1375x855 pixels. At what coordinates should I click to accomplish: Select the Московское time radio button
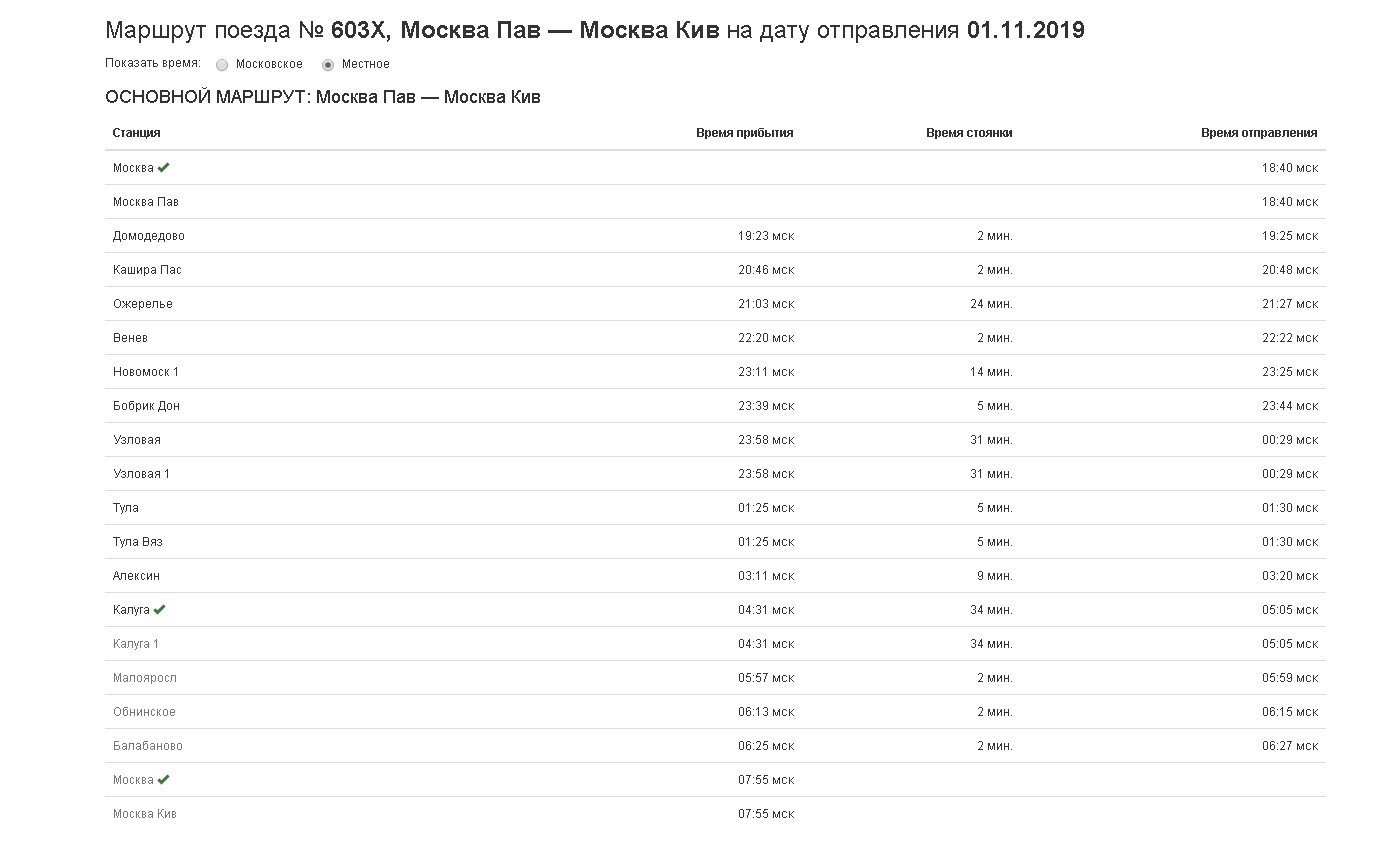pyautogui.click(x=222, y=65)
